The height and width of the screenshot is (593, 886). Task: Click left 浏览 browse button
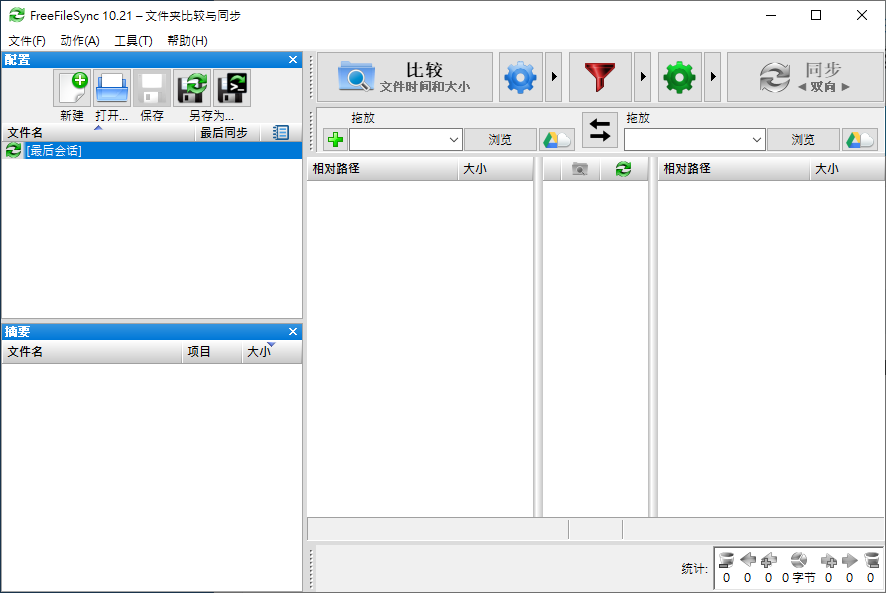point(500,140)
